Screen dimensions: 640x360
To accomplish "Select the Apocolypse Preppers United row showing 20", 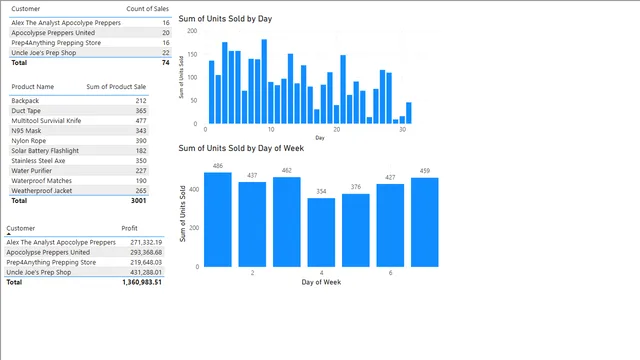I will 90,33.
